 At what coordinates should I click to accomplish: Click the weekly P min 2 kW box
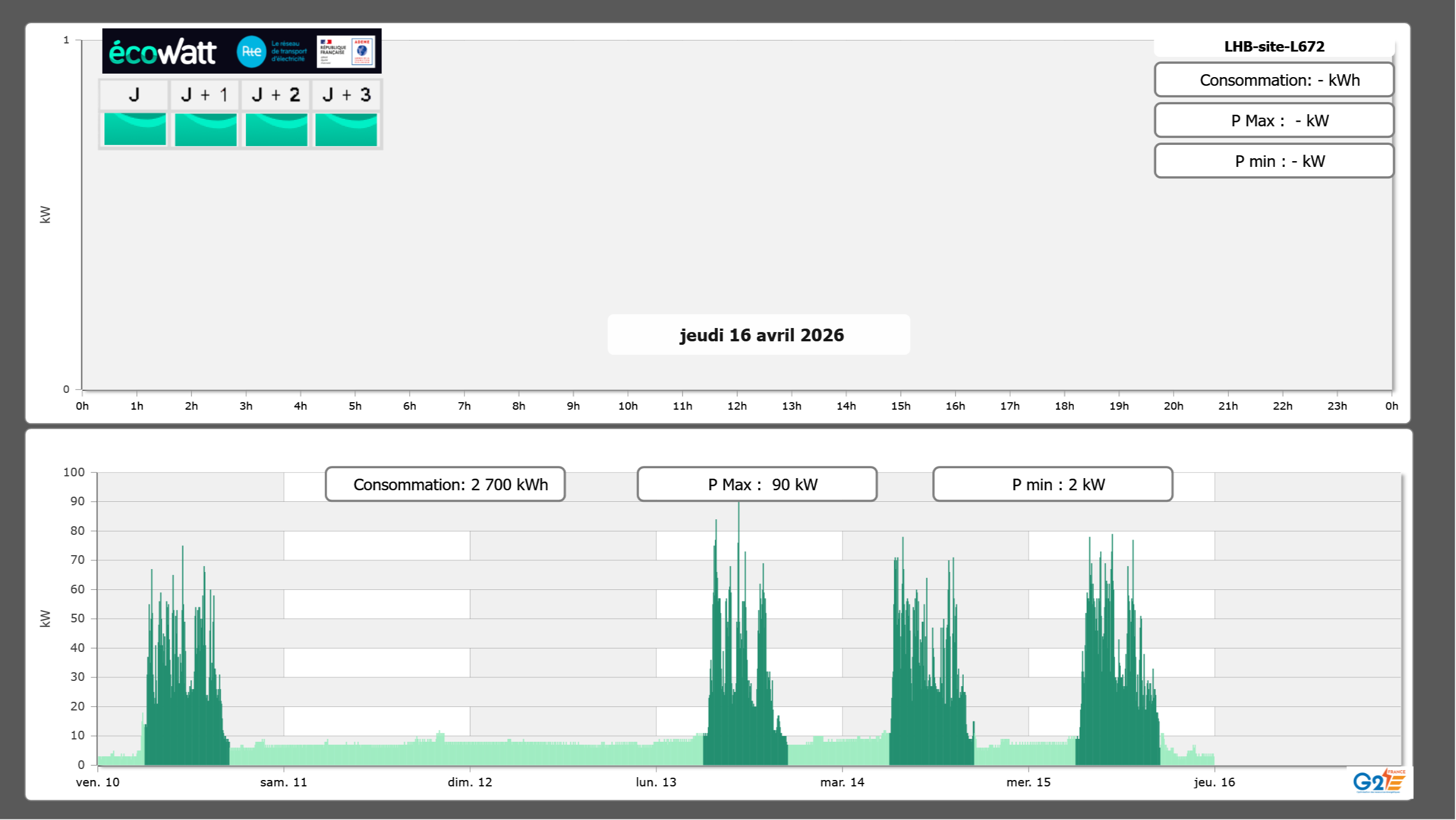coord(1052,484)
